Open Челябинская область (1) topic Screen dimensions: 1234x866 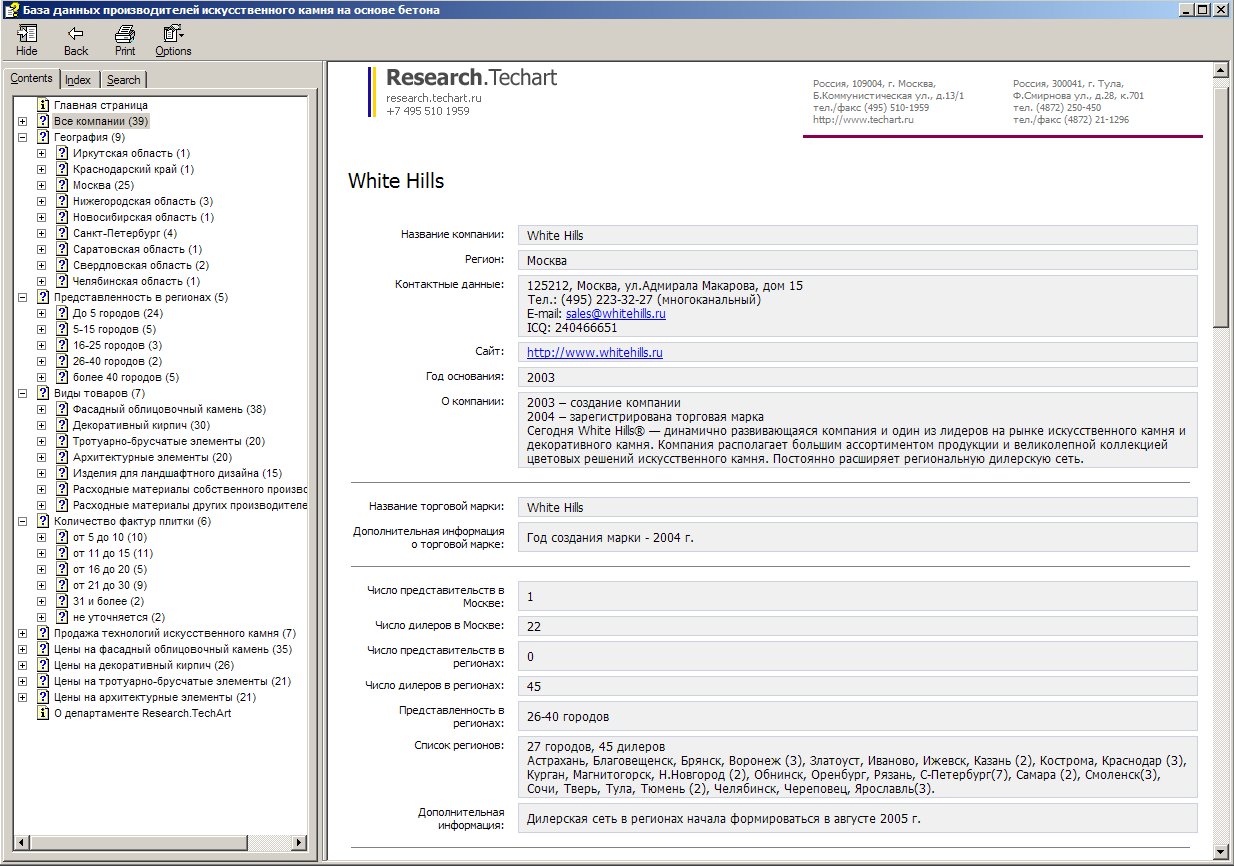136,281
